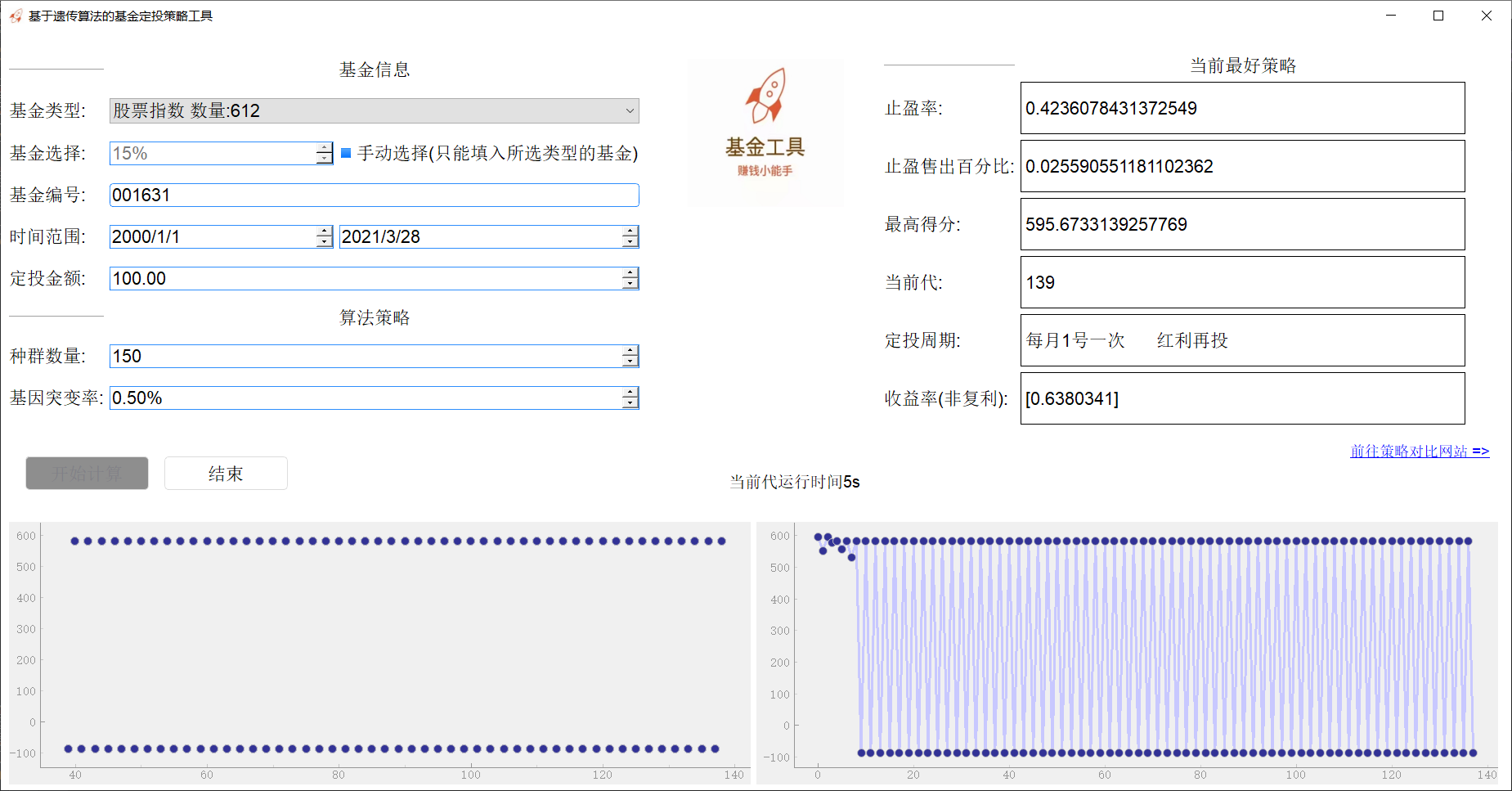The height and width of the screenshot is (791, 1512).
Task: Select the 收益率(非复利) text box
Action: (1242, 398)
